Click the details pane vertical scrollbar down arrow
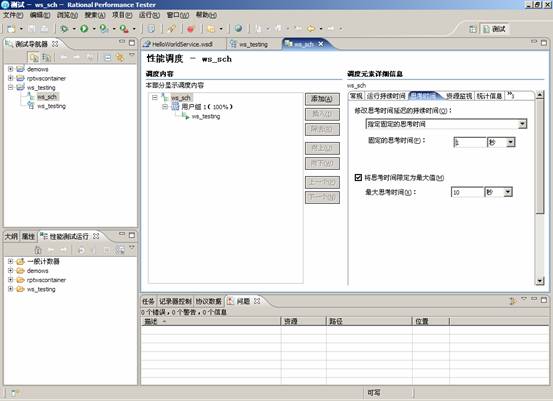The image size is (553, 401). (x=540, y=281)
